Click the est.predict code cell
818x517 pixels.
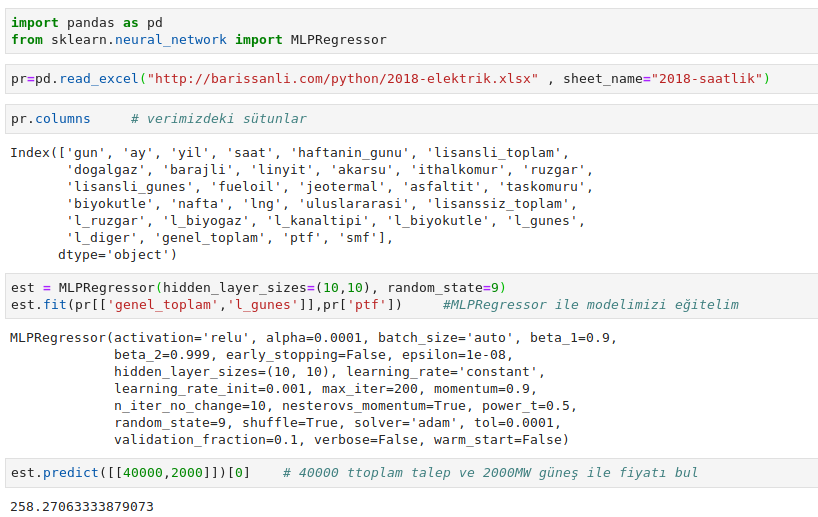click(412, 473)
